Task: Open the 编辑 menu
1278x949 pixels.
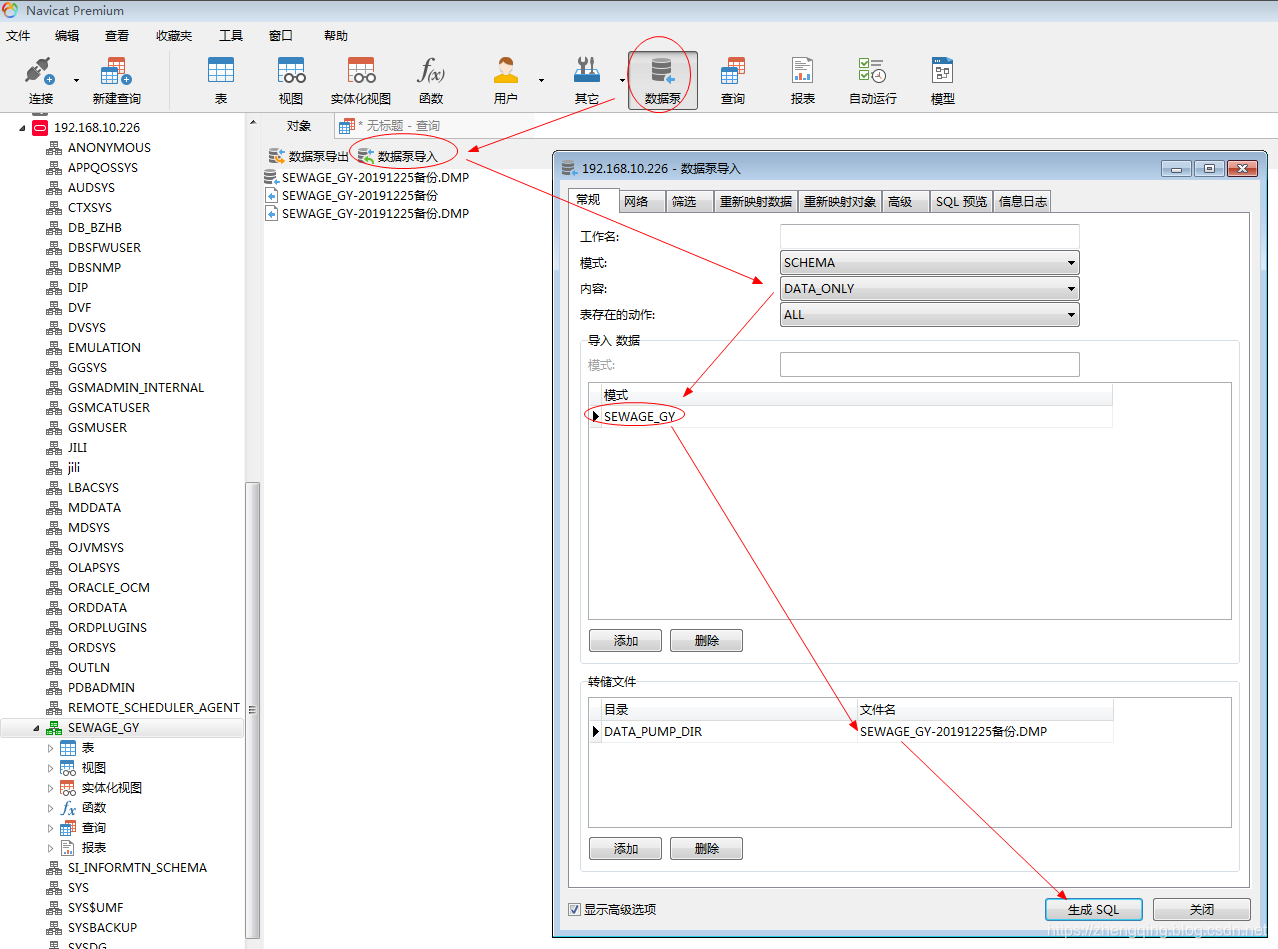Action: coord(67,35)
